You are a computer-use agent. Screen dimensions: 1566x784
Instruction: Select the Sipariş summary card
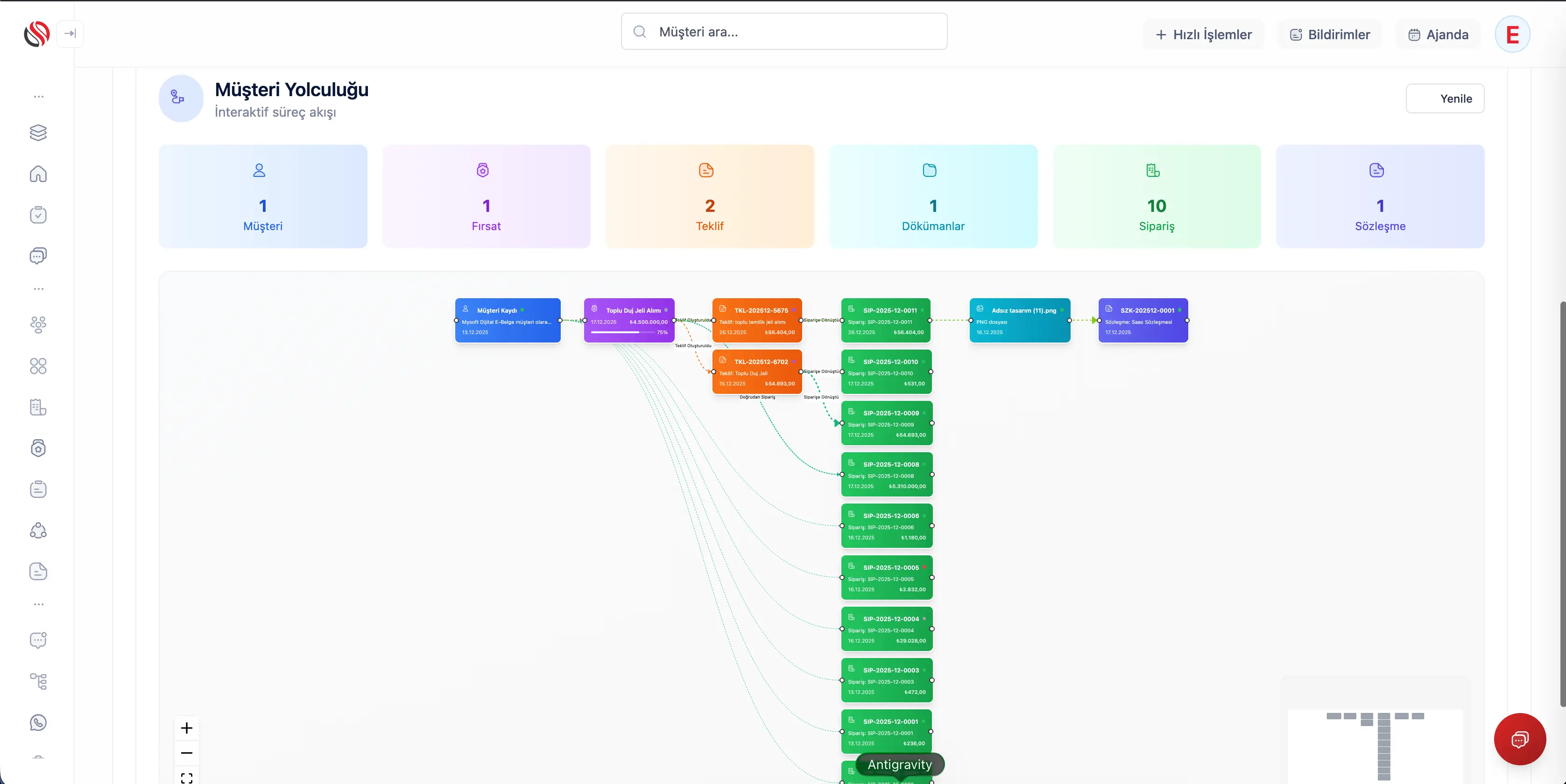(x=1156, y=196)
